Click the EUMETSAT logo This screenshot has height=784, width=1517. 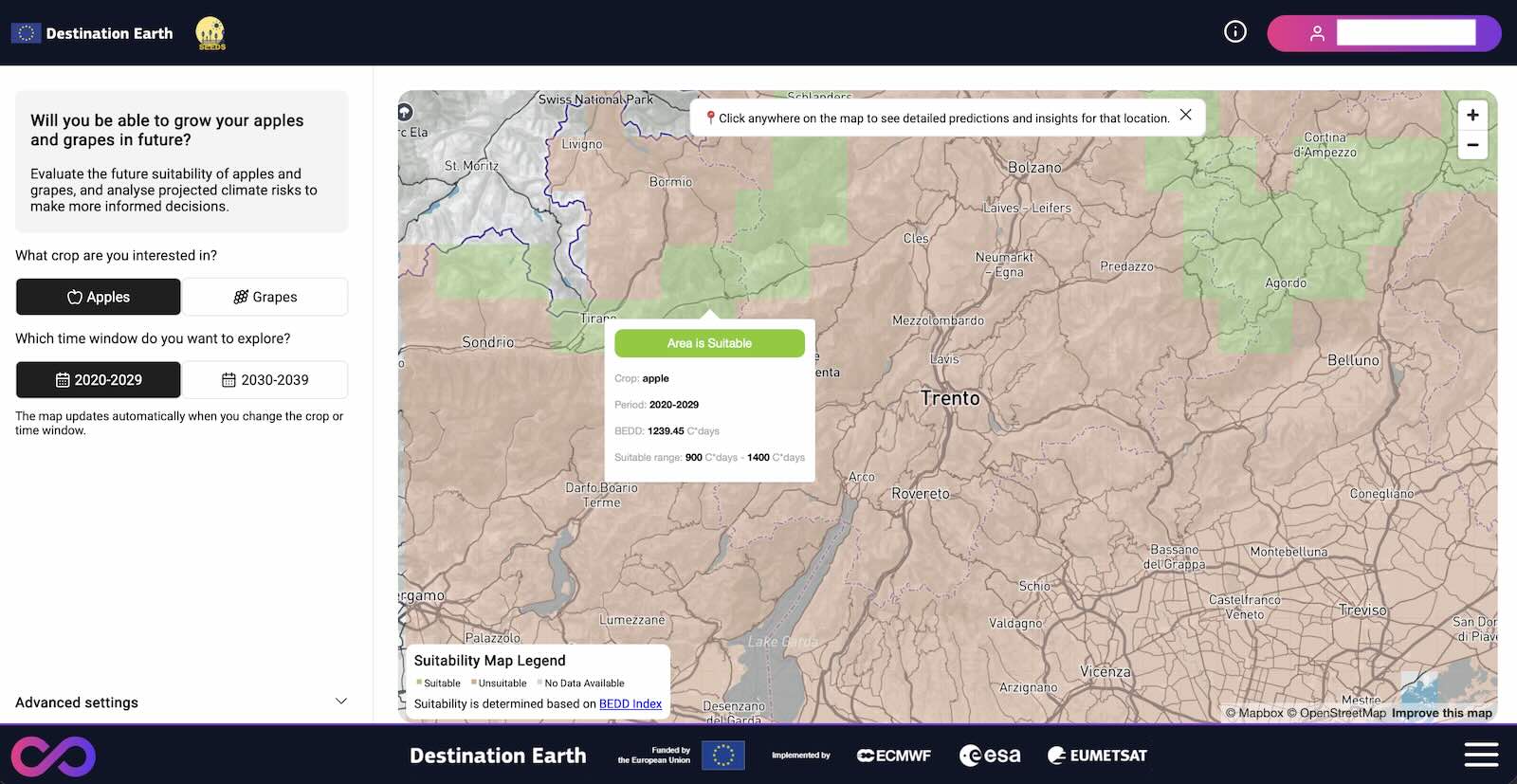coord(1097,756)
